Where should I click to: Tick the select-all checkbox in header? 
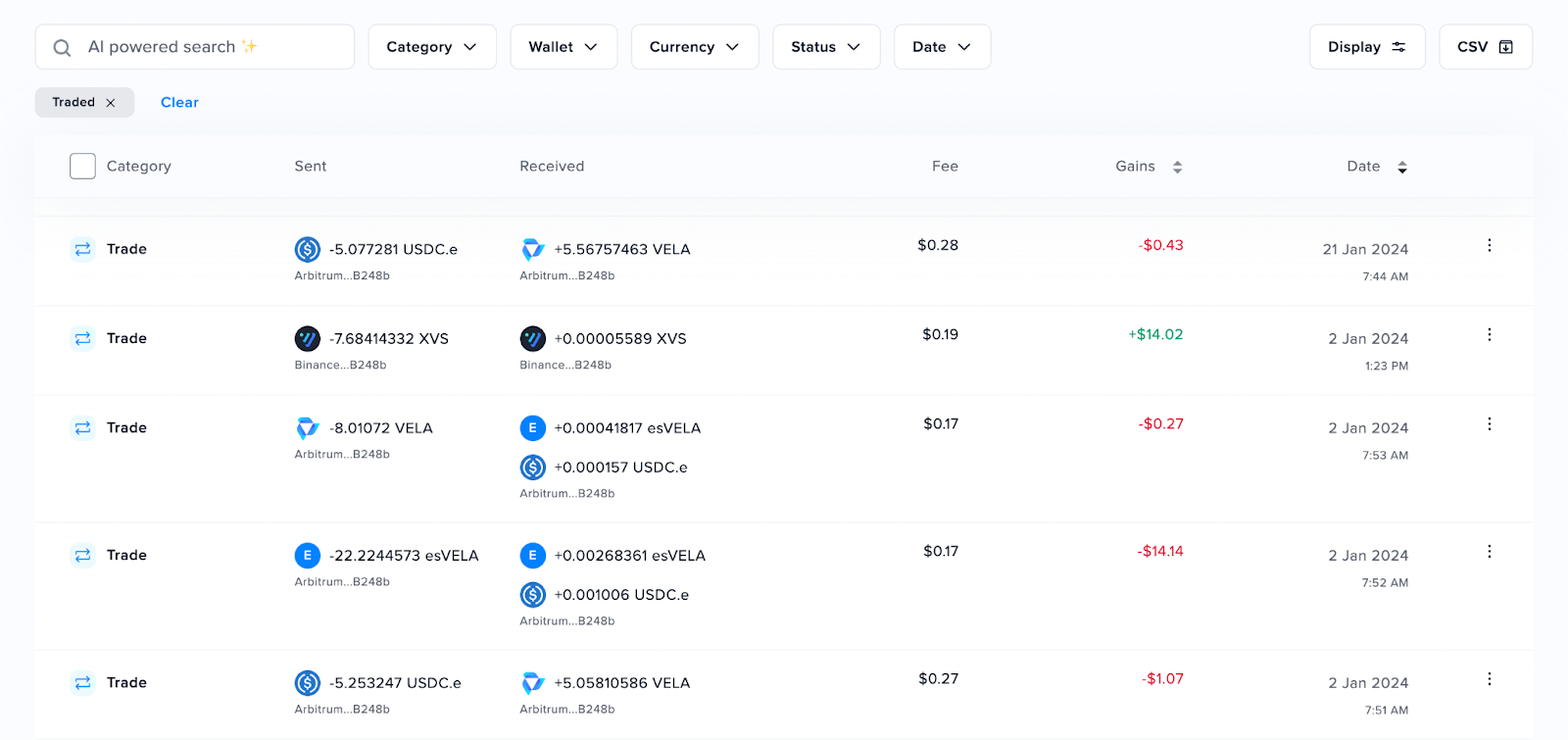(82, 167)
